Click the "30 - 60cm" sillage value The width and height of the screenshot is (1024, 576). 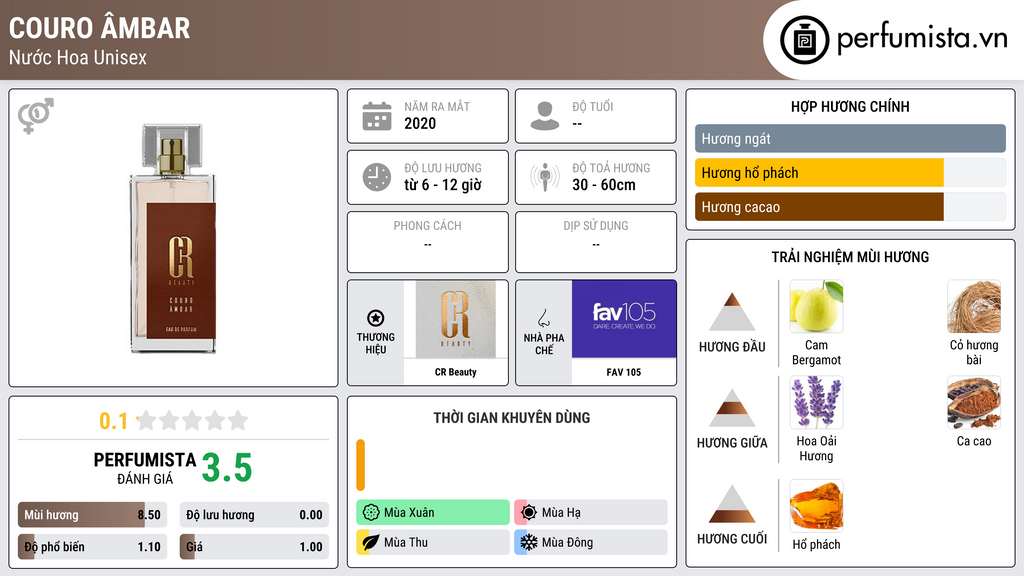coord(604,185)
